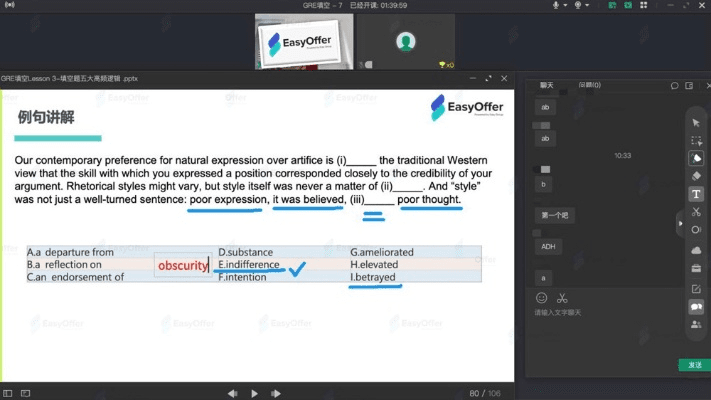Activate the text (T) tool
This screenshot has width=711, height=400.
click(696, 194)
